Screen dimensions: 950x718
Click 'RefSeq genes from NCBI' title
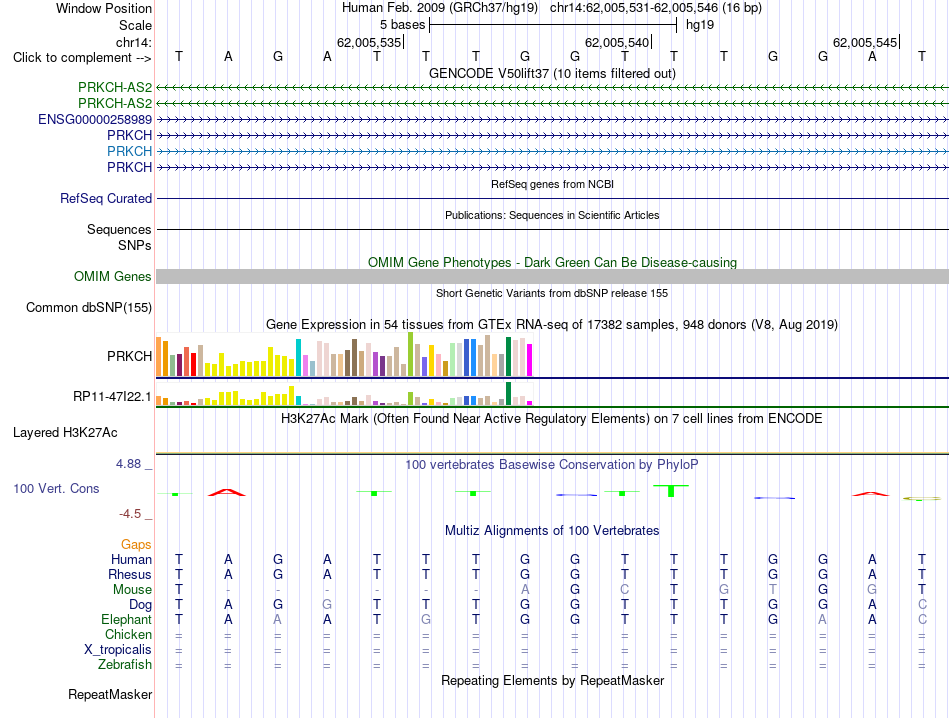tap(552, 184)
